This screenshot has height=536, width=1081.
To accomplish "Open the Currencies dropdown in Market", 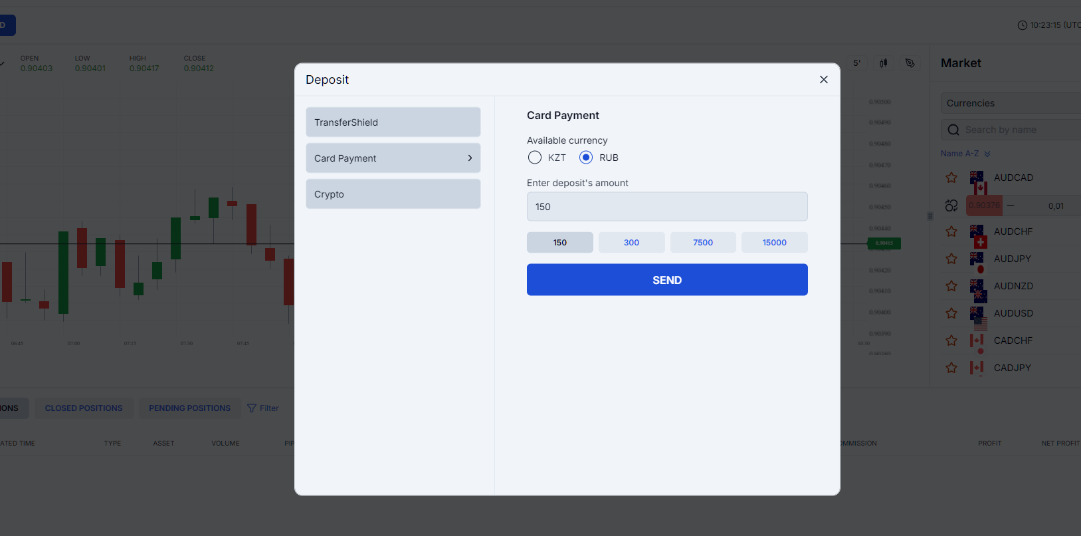I will click(1010, 103).
